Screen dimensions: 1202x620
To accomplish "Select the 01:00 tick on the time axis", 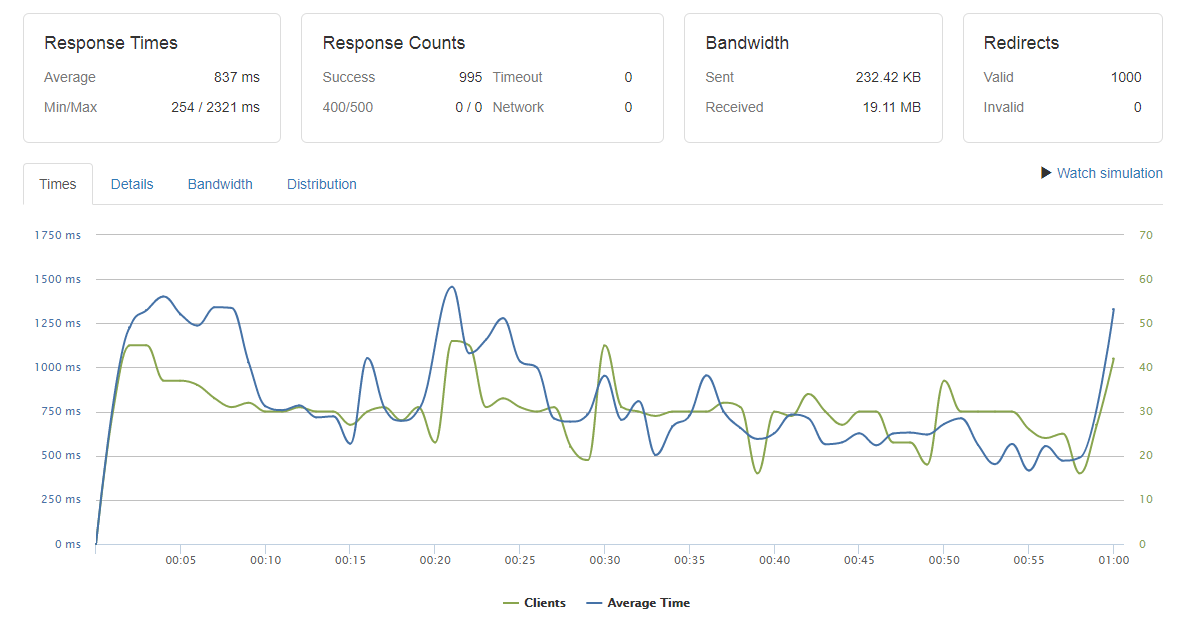I will [x=1113, y=560].
